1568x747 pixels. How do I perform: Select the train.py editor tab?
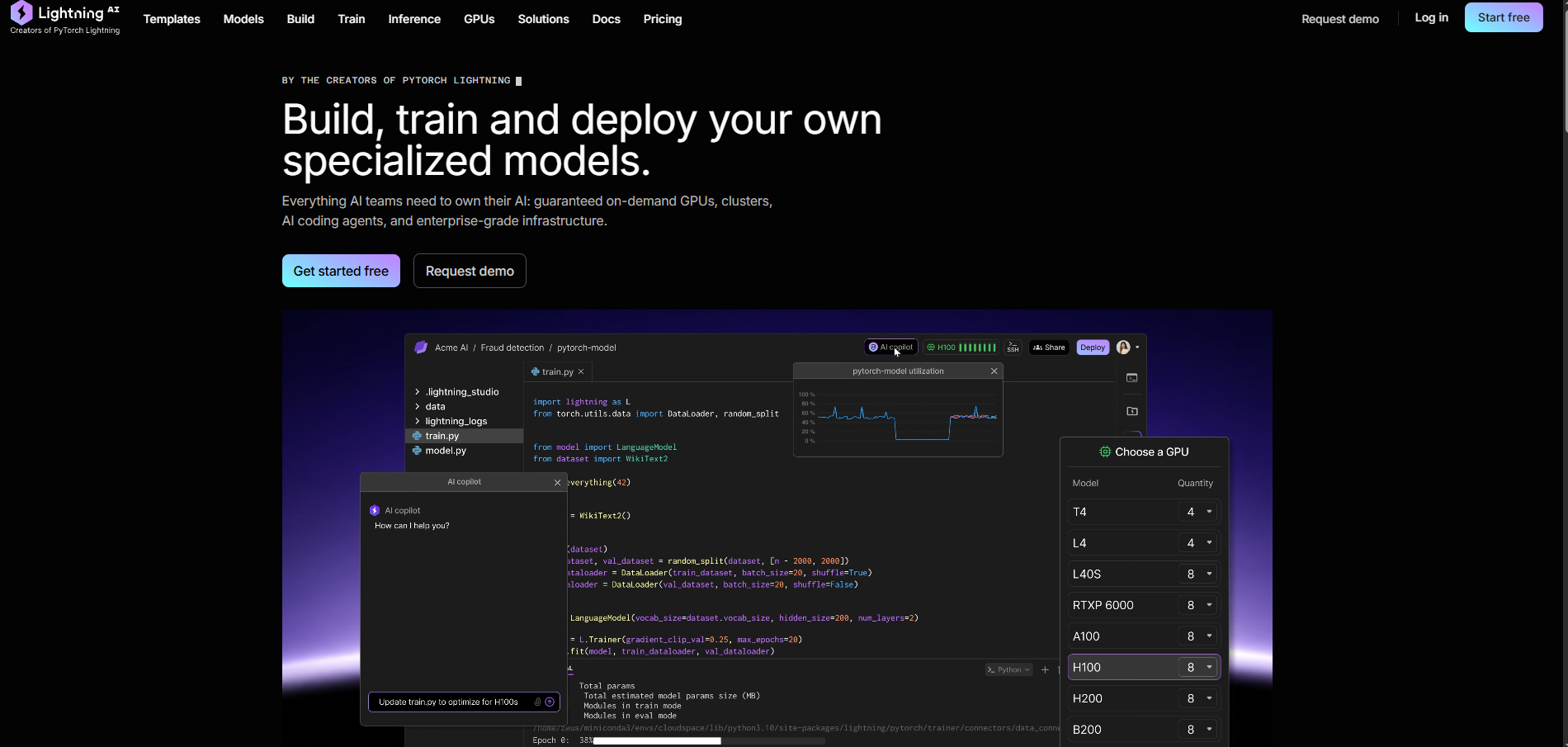click(558, 371)
